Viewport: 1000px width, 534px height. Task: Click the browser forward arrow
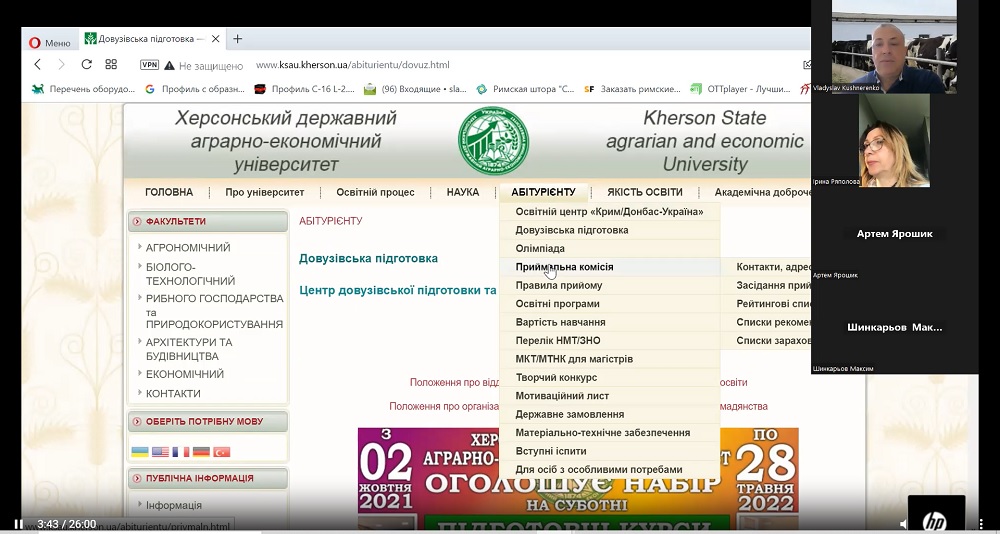click(x=61, y=64)
